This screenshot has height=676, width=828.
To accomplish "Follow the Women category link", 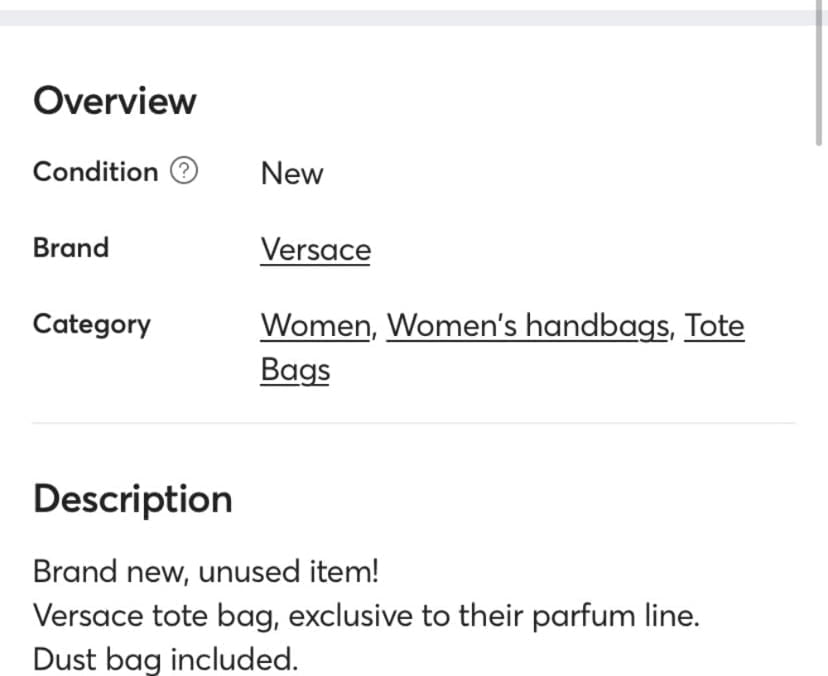I will pos(316,325).
